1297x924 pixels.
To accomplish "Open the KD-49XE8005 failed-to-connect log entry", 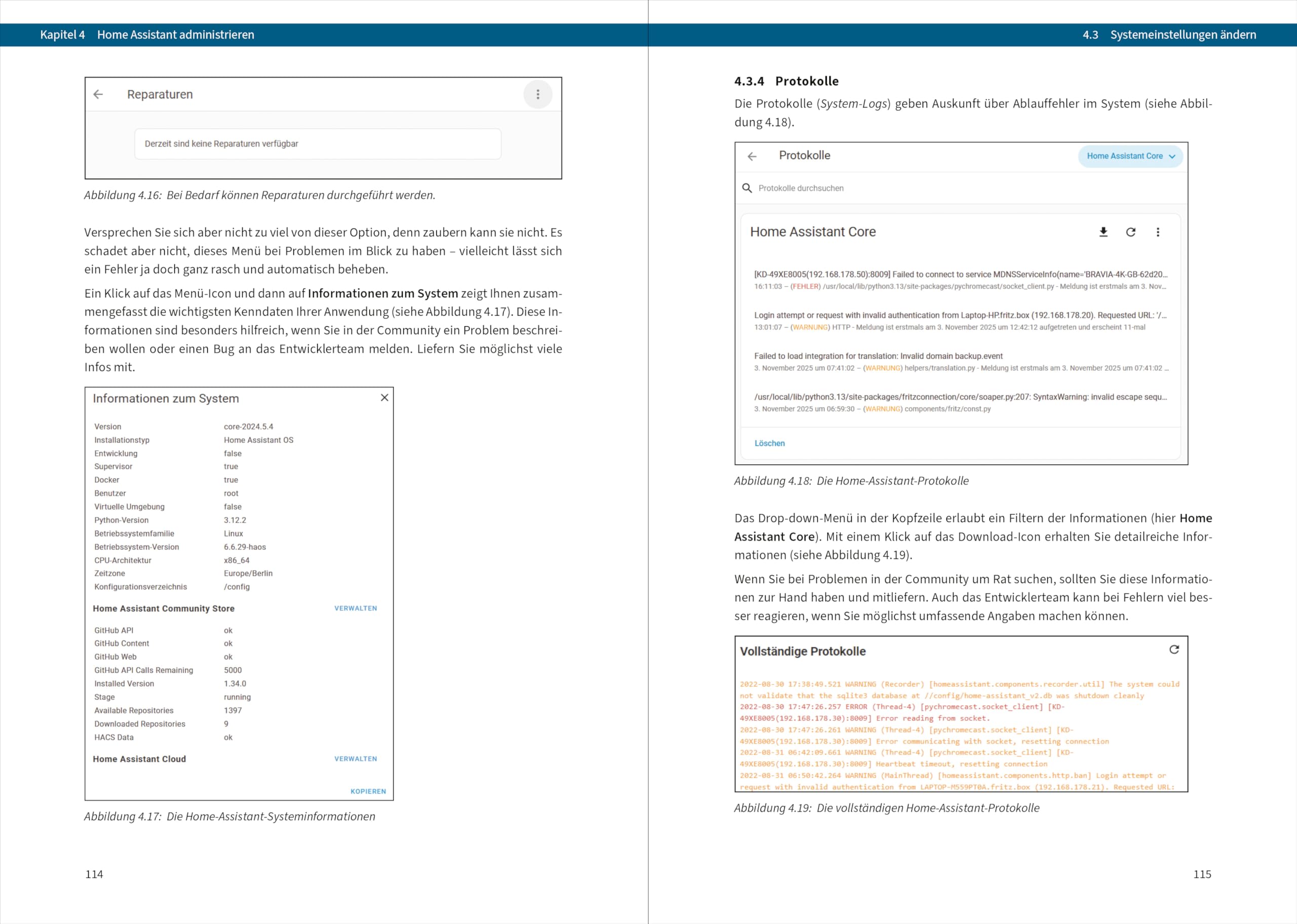I will [x=961, y=280].
